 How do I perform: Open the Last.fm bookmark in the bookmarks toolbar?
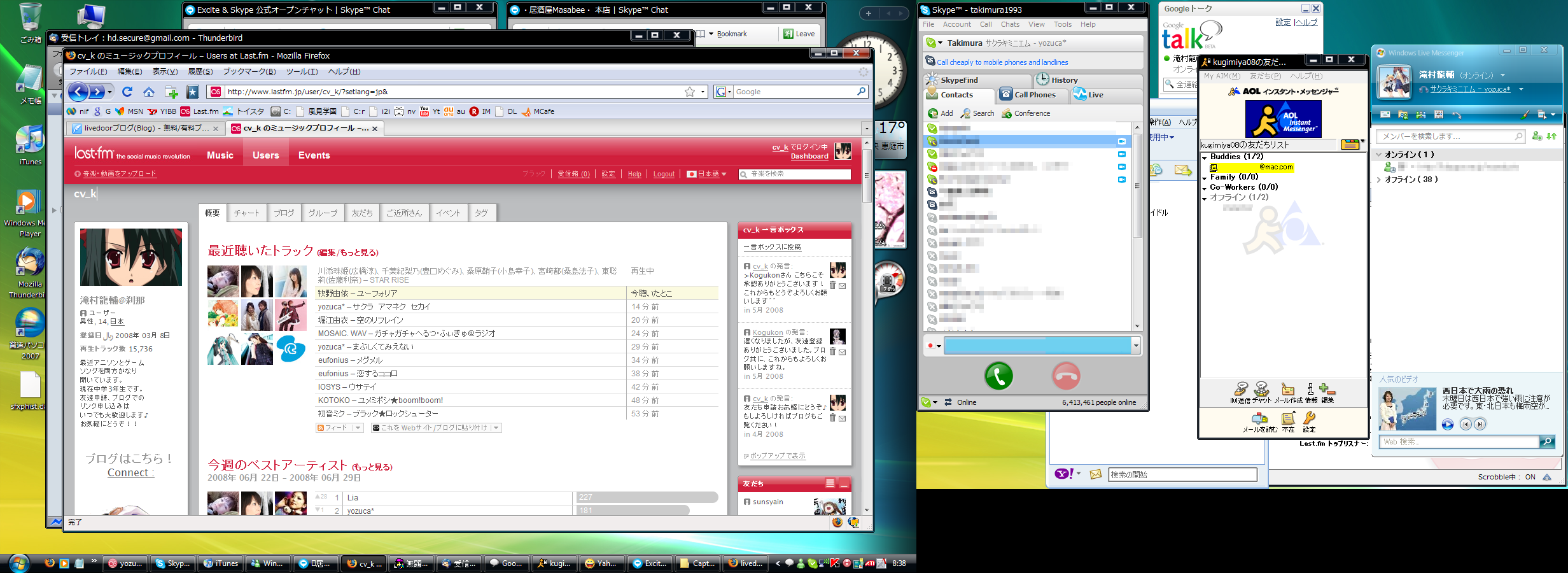199,111
